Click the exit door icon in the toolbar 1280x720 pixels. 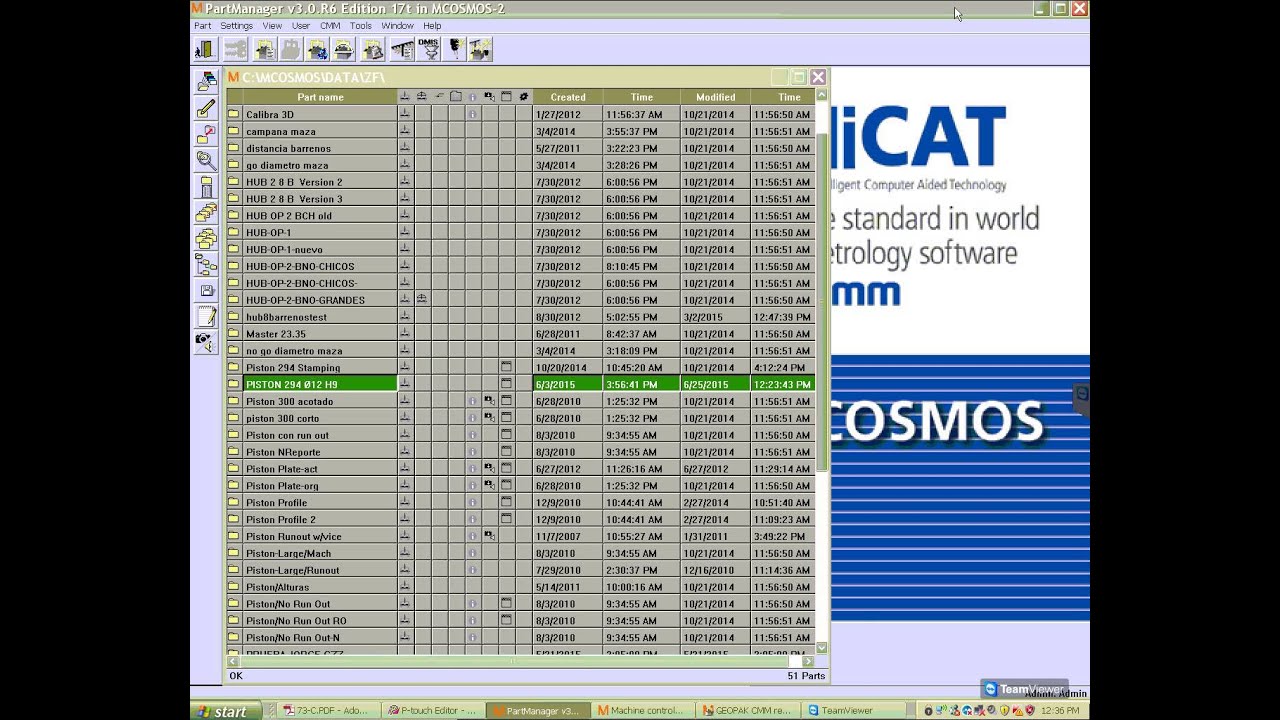(205, 49)
